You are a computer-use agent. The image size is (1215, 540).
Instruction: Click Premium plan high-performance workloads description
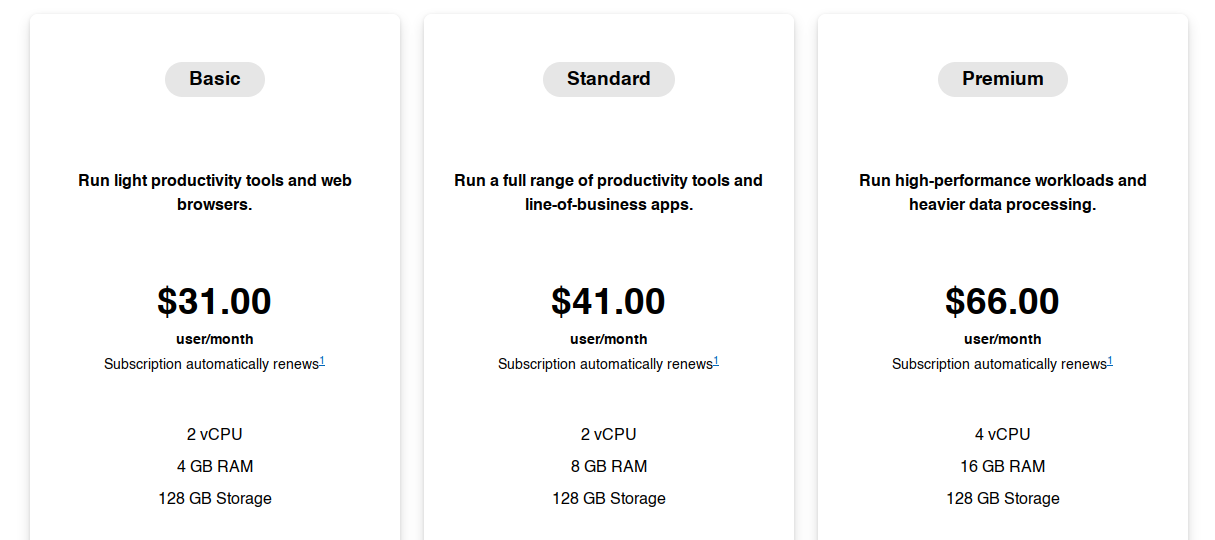pos(1003,193)
